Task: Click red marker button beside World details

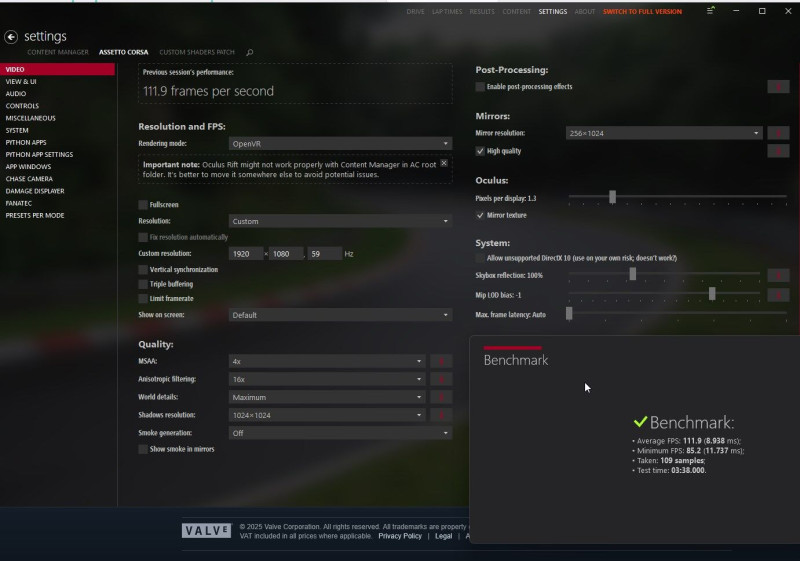Action: pyautogui.click(x=441, y=397)
